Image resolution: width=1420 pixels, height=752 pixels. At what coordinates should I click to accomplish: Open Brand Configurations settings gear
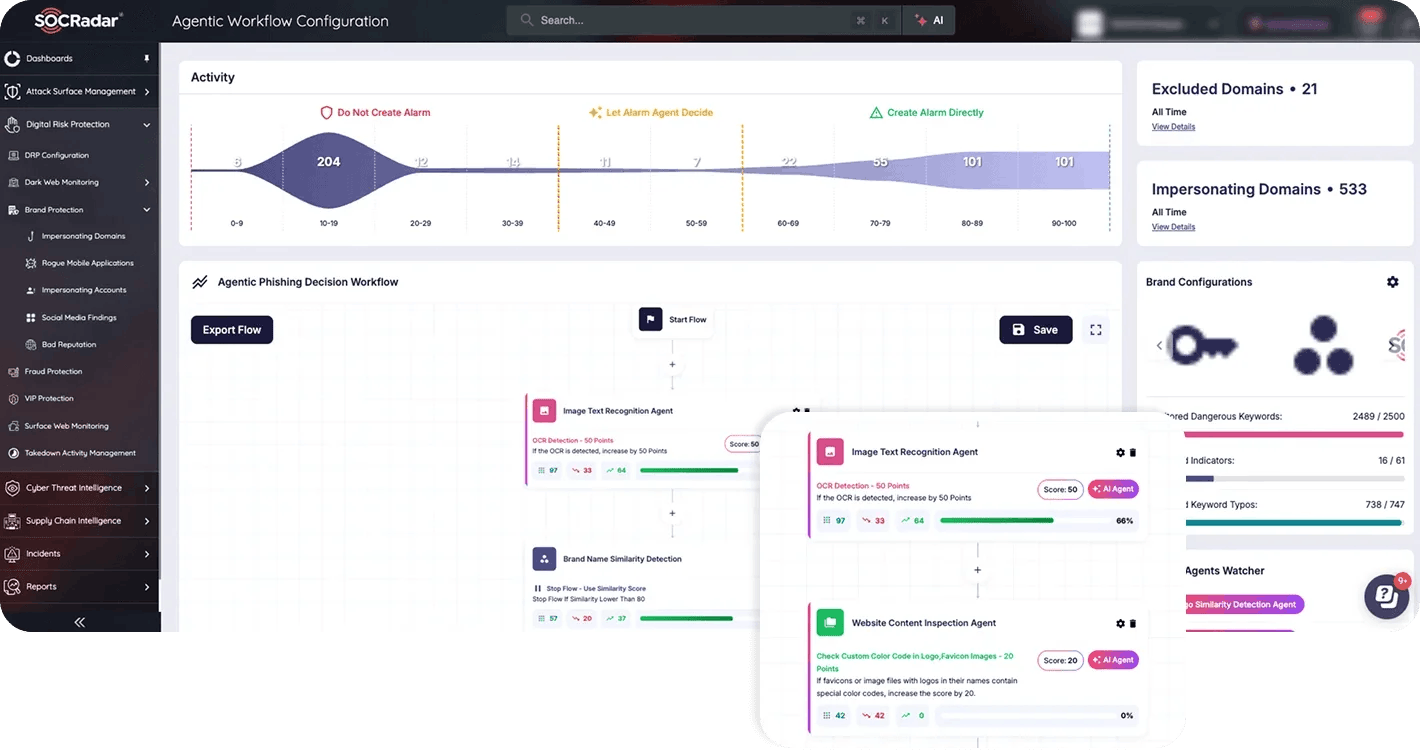(1393, 282)
